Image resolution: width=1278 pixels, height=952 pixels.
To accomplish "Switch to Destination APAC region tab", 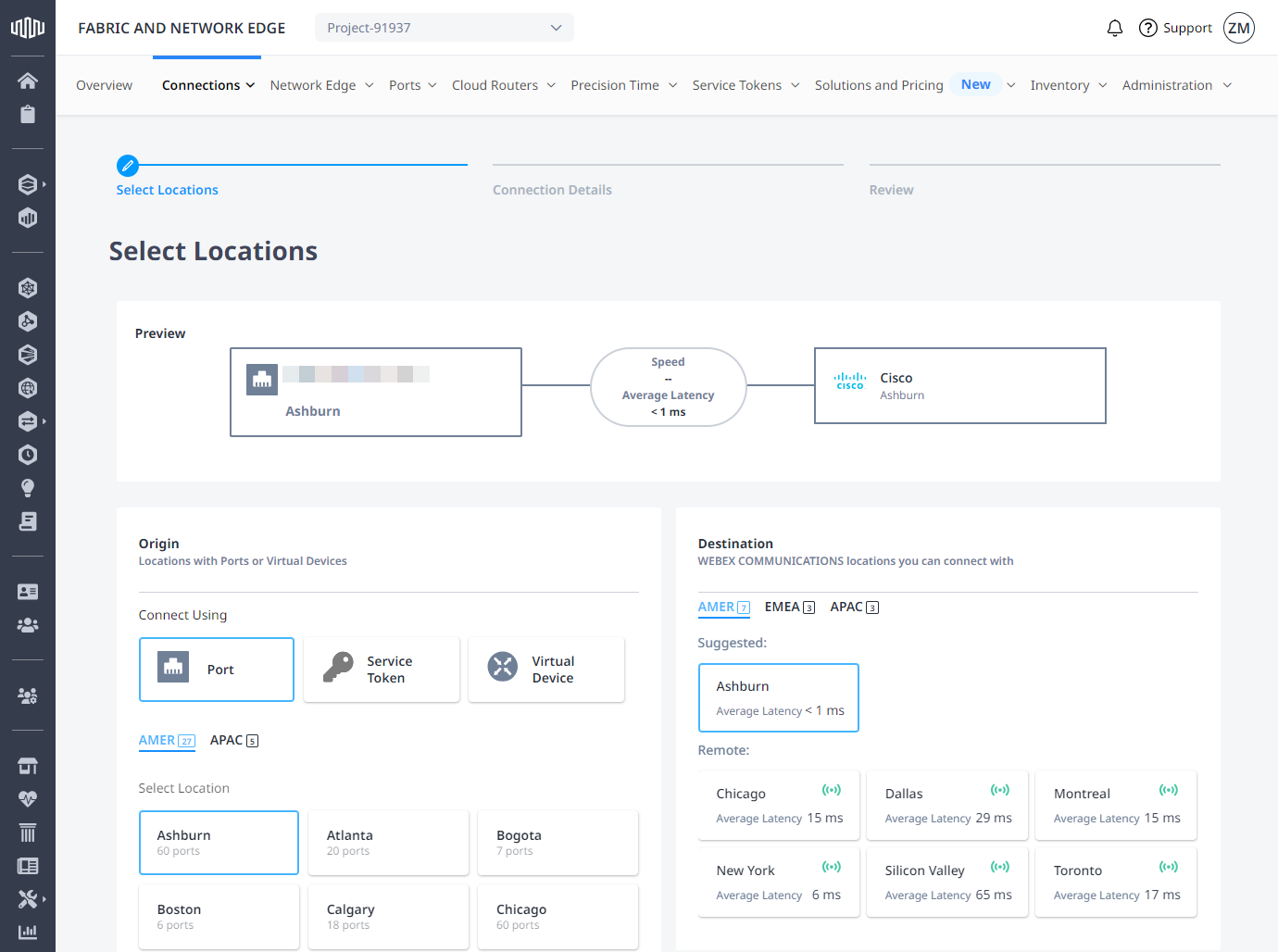I will [x=855, y=607].
